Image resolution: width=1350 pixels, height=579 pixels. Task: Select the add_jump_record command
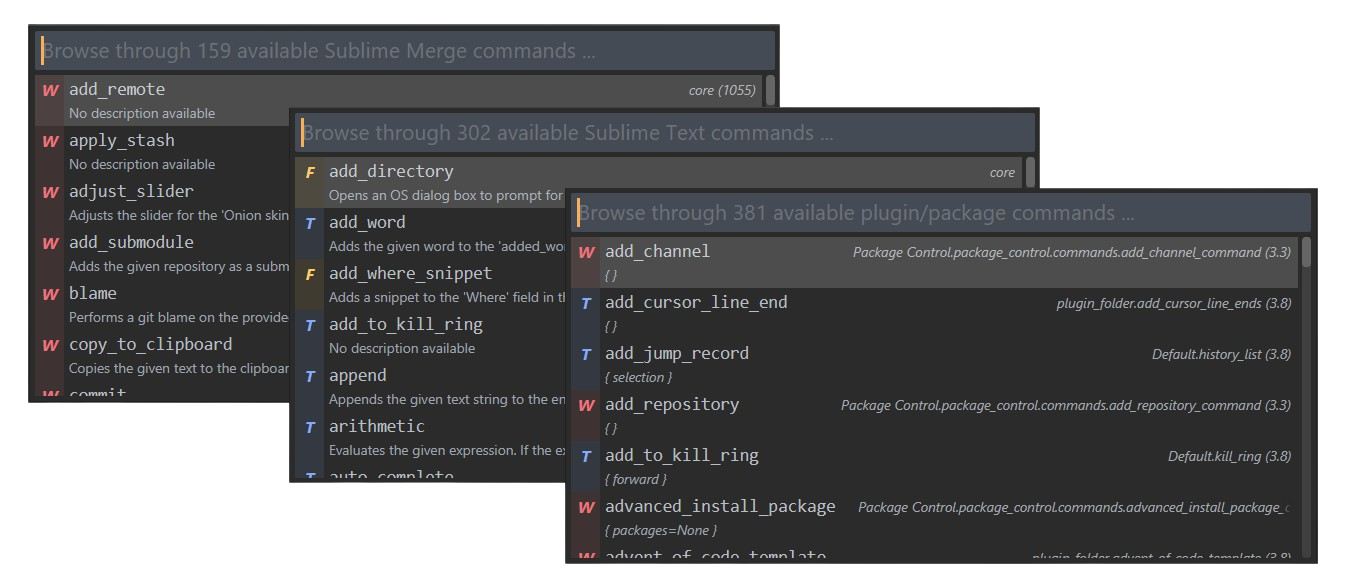935,364
